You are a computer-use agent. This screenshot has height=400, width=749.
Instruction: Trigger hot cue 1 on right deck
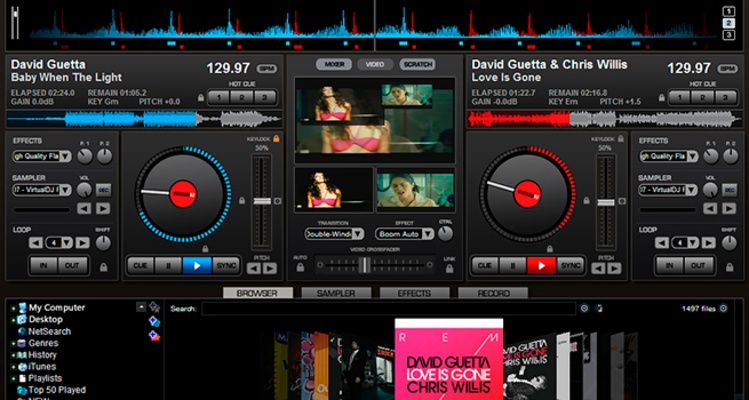[x=680, y=97]
